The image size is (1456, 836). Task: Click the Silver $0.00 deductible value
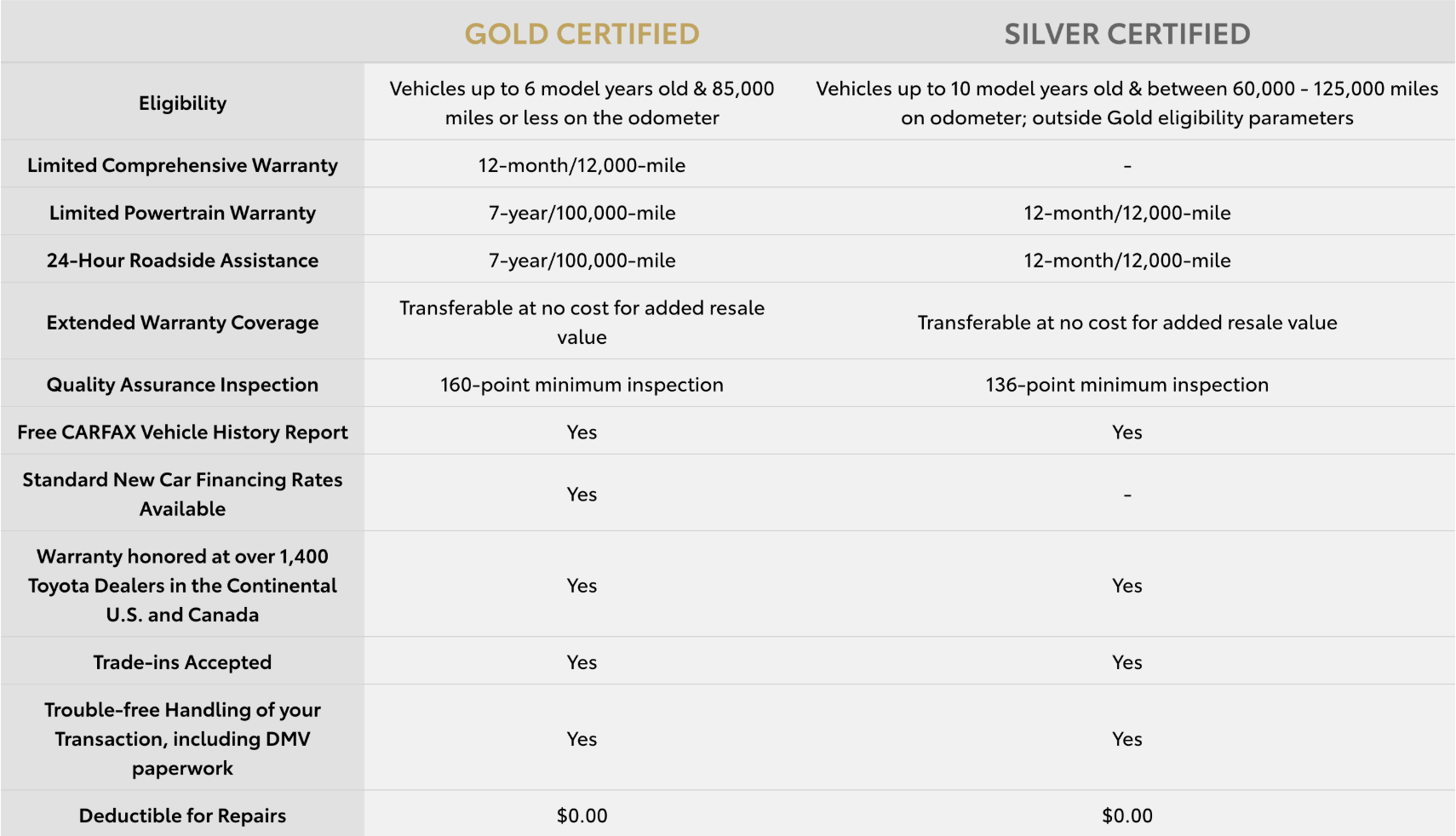coord(1126,816)
